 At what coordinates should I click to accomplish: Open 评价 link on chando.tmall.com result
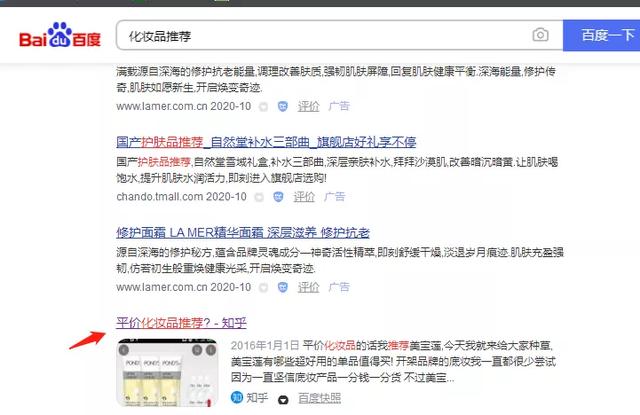point(304,197)
